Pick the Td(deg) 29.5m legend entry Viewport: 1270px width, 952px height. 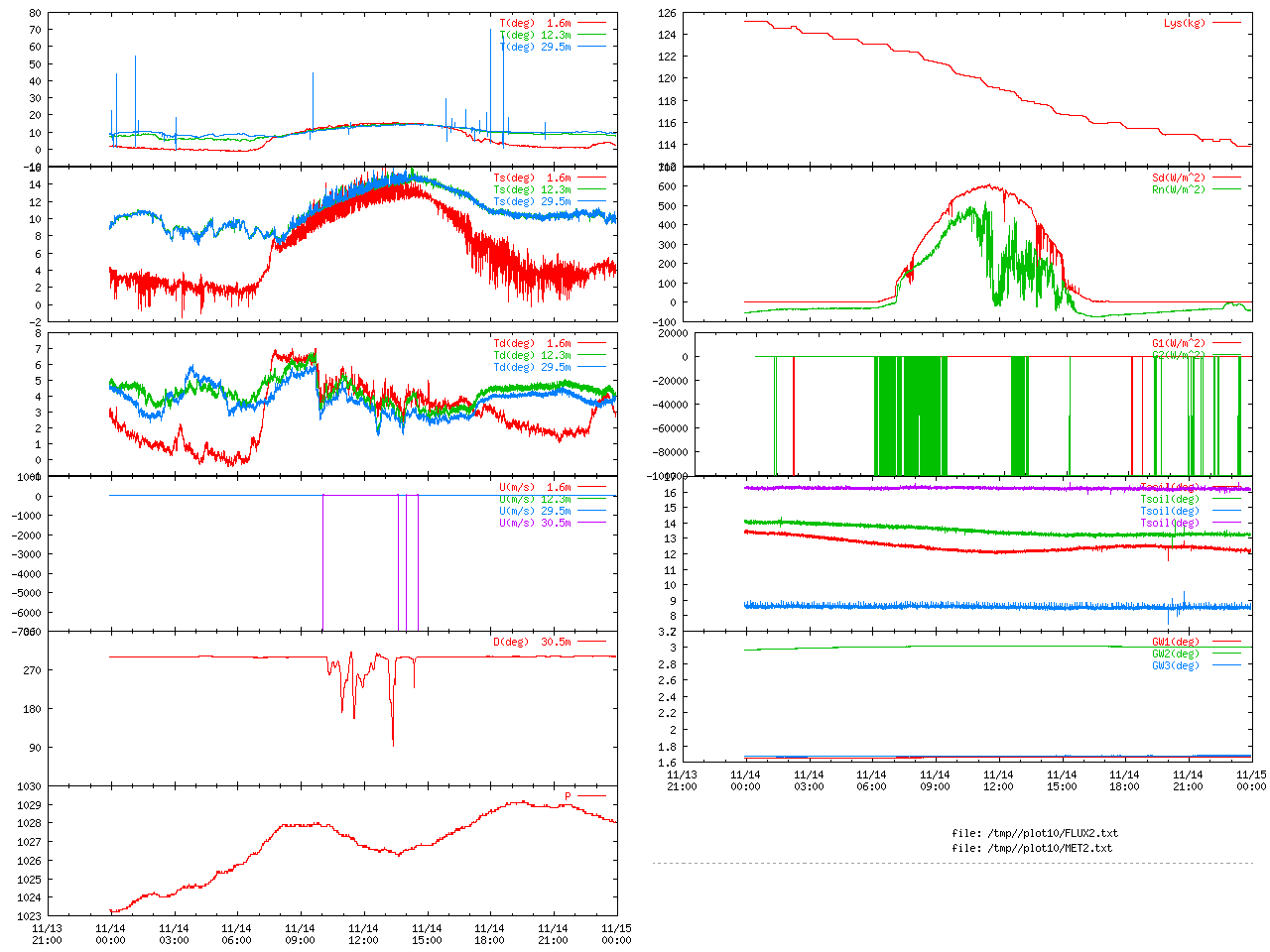click(x=532, y=367)
